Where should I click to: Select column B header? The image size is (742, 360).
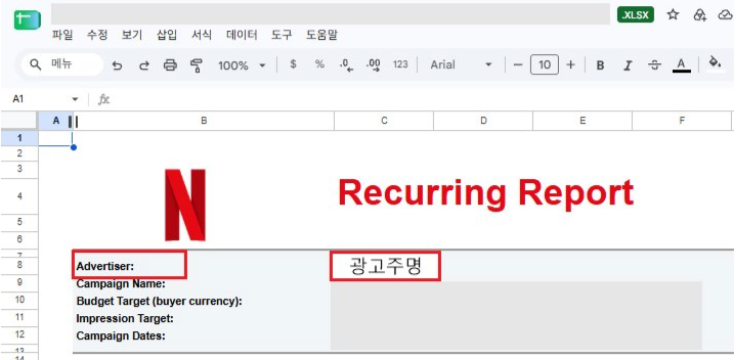(x=204, y=121)
